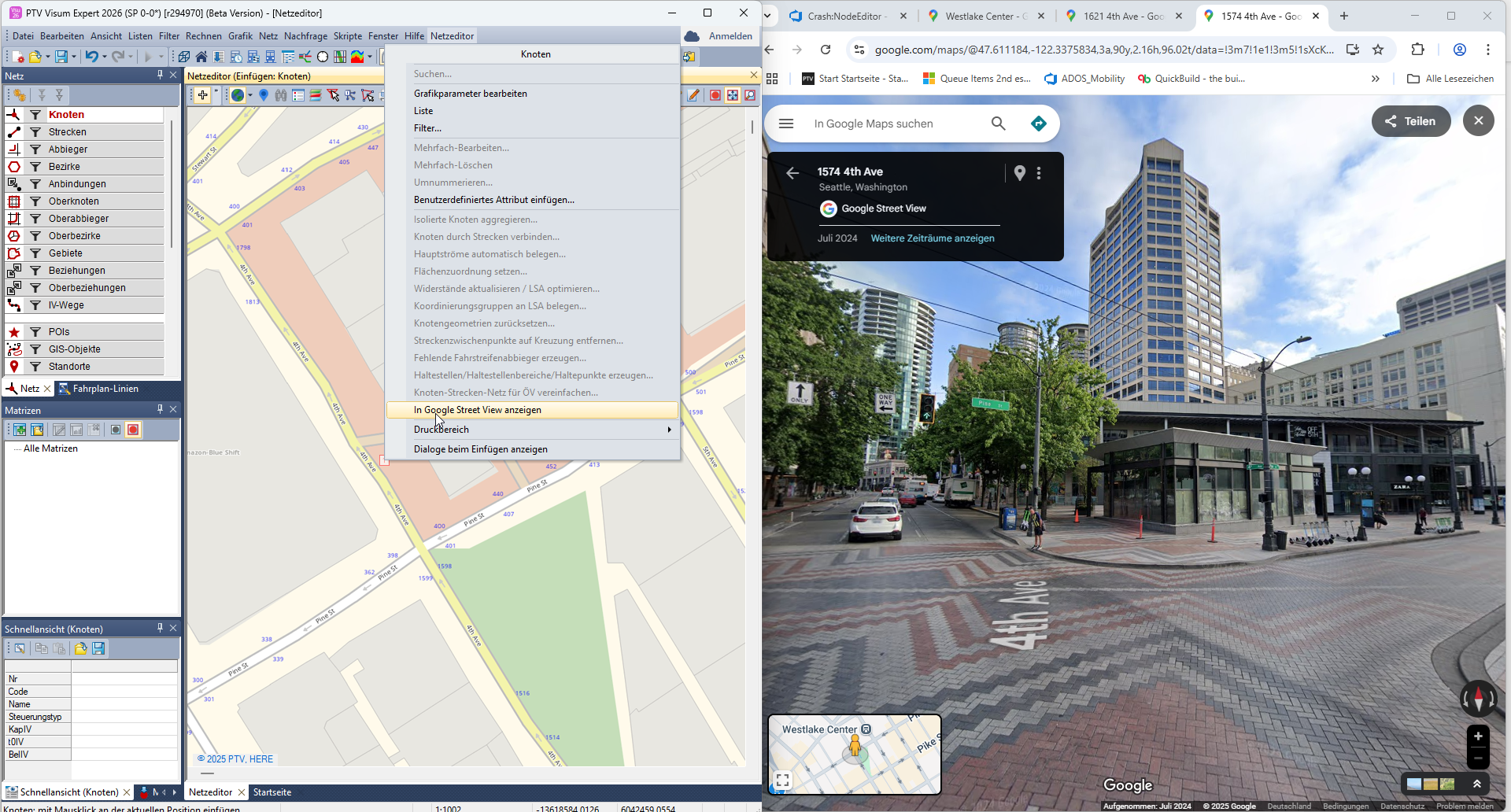Click the create new matrix icon

20,430
